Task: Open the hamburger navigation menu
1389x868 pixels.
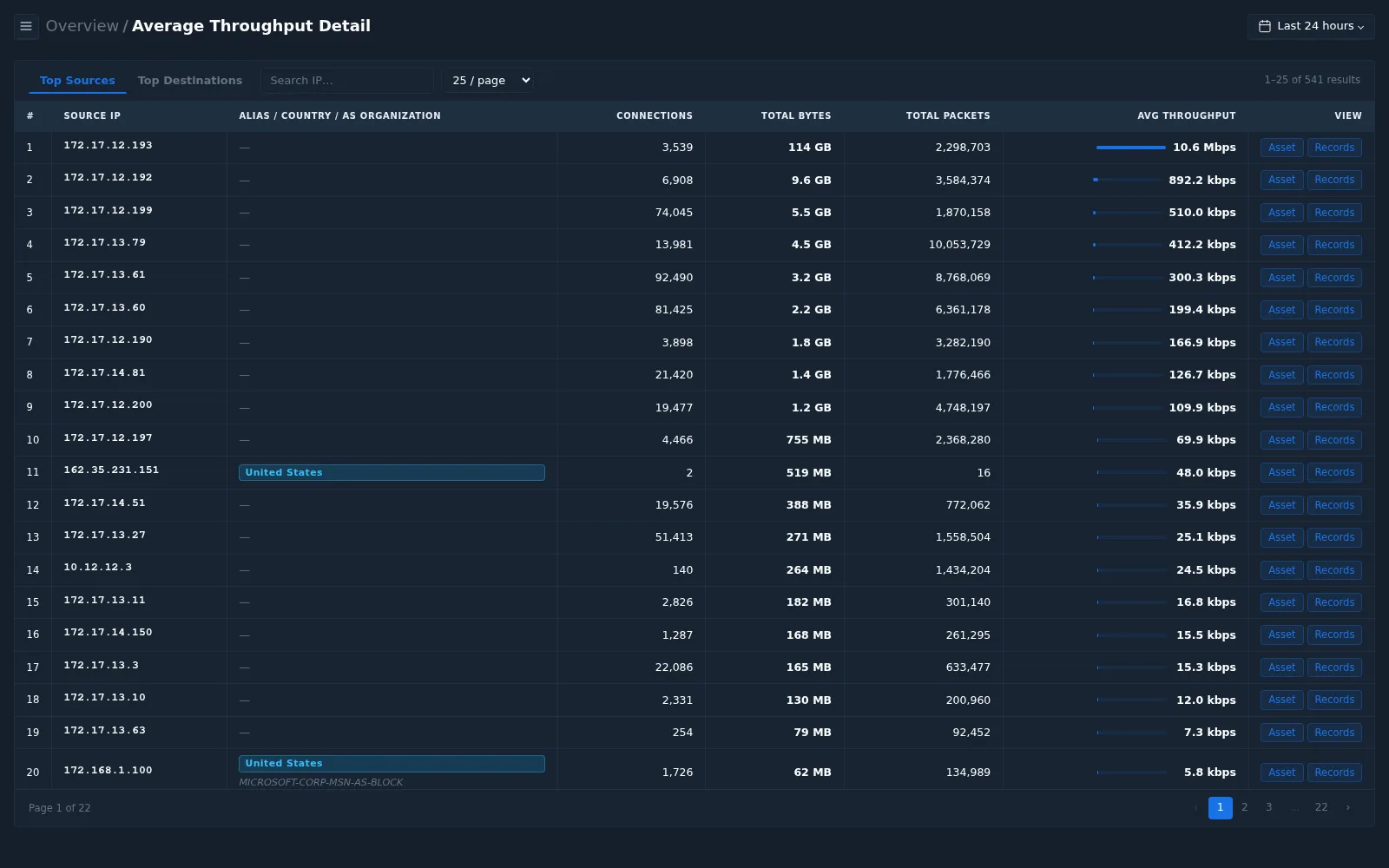Action: pyautogui.click(x=26, y=26)
